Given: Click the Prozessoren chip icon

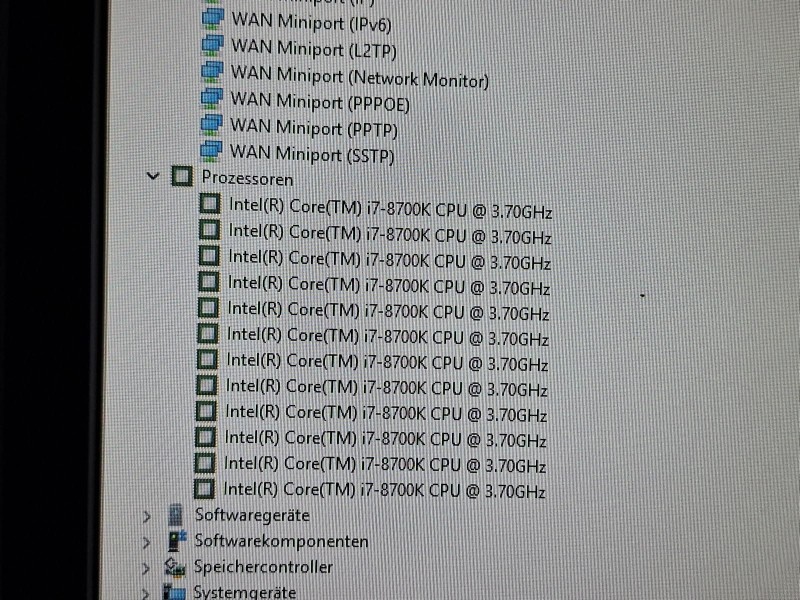Looking at the screenshot, I should pyautogui.click(x=182, y=176).
